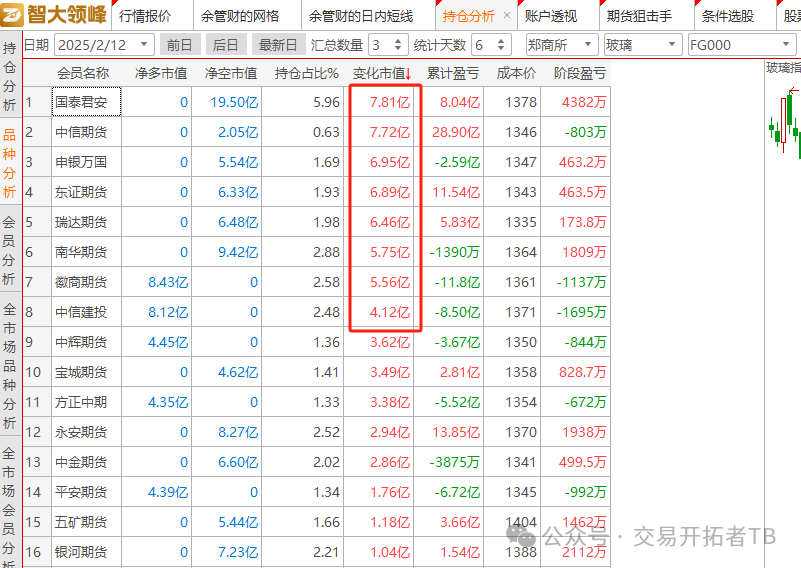Click the 变化市值 column header sort arrow

point(408,75)
